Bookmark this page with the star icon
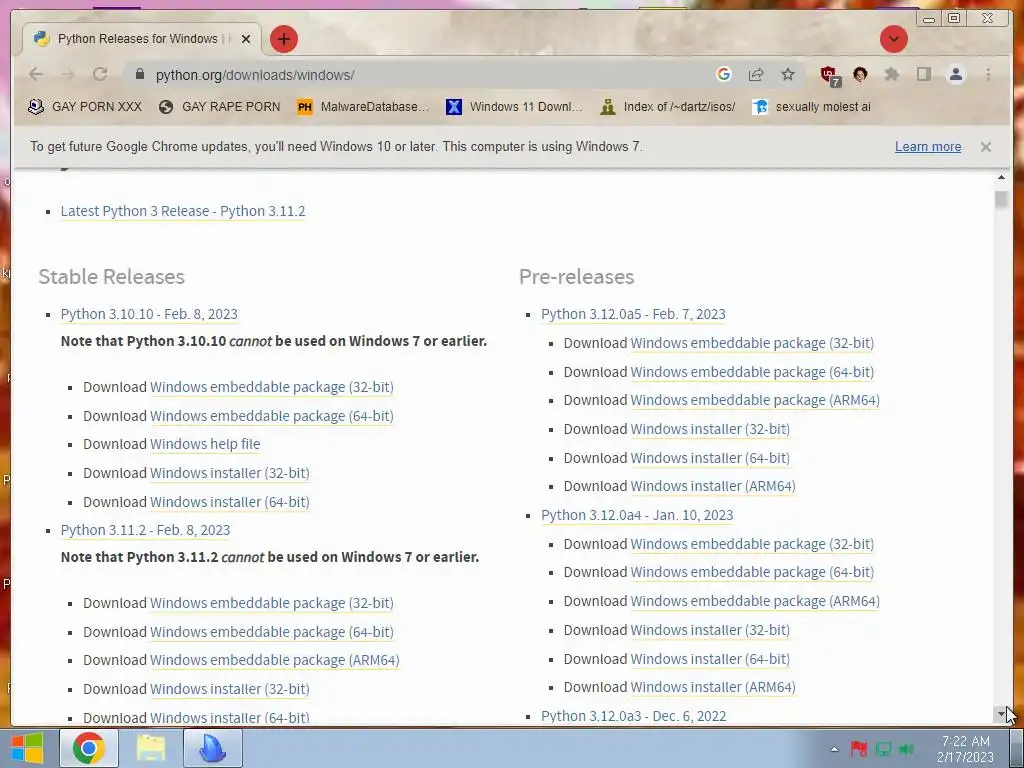The image size is (1024, 768). pyautogui.click(x=788, y=74)
